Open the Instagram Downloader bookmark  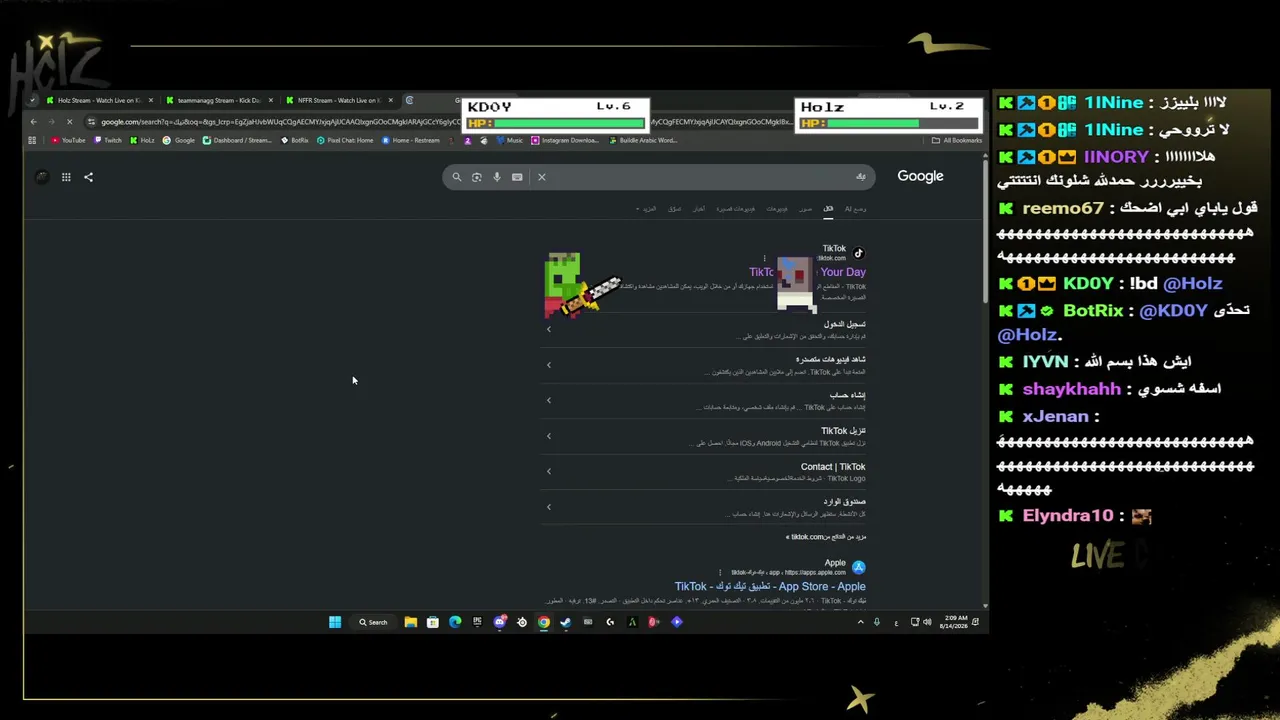(x=564, y=140)
